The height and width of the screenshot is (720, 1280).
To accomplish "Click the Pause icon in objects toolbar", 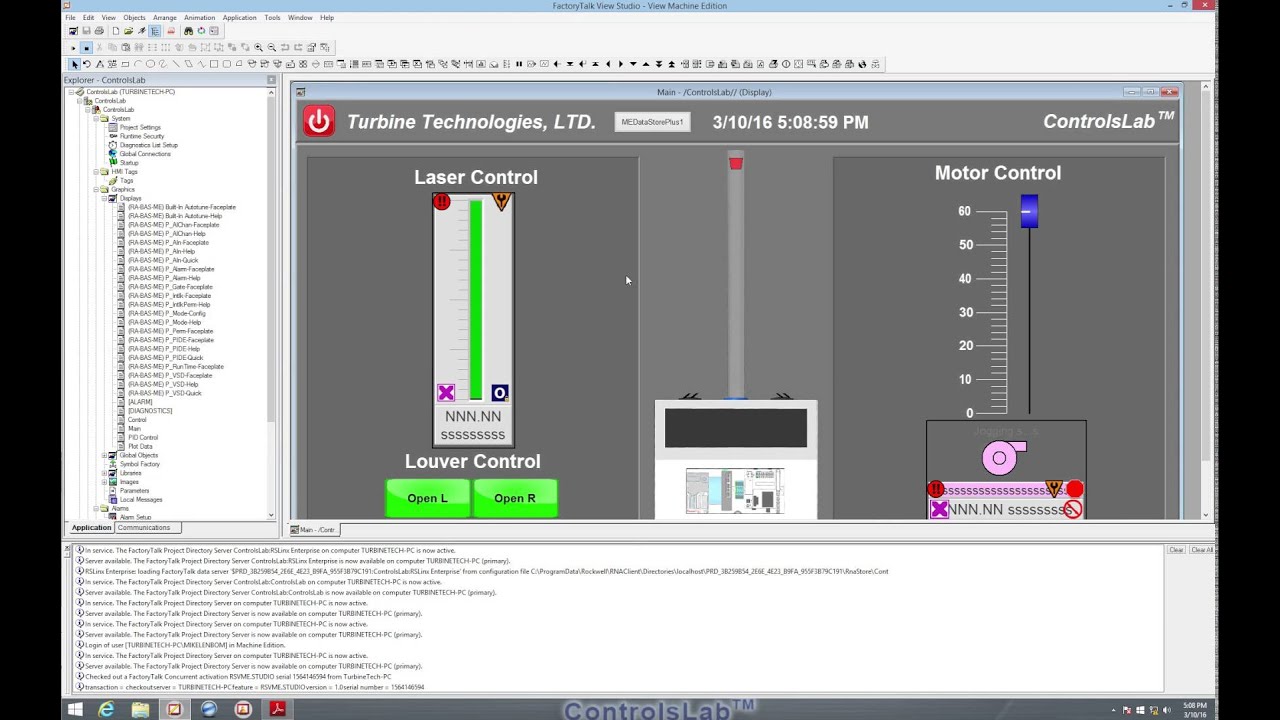I will click(x=519, y=64).
